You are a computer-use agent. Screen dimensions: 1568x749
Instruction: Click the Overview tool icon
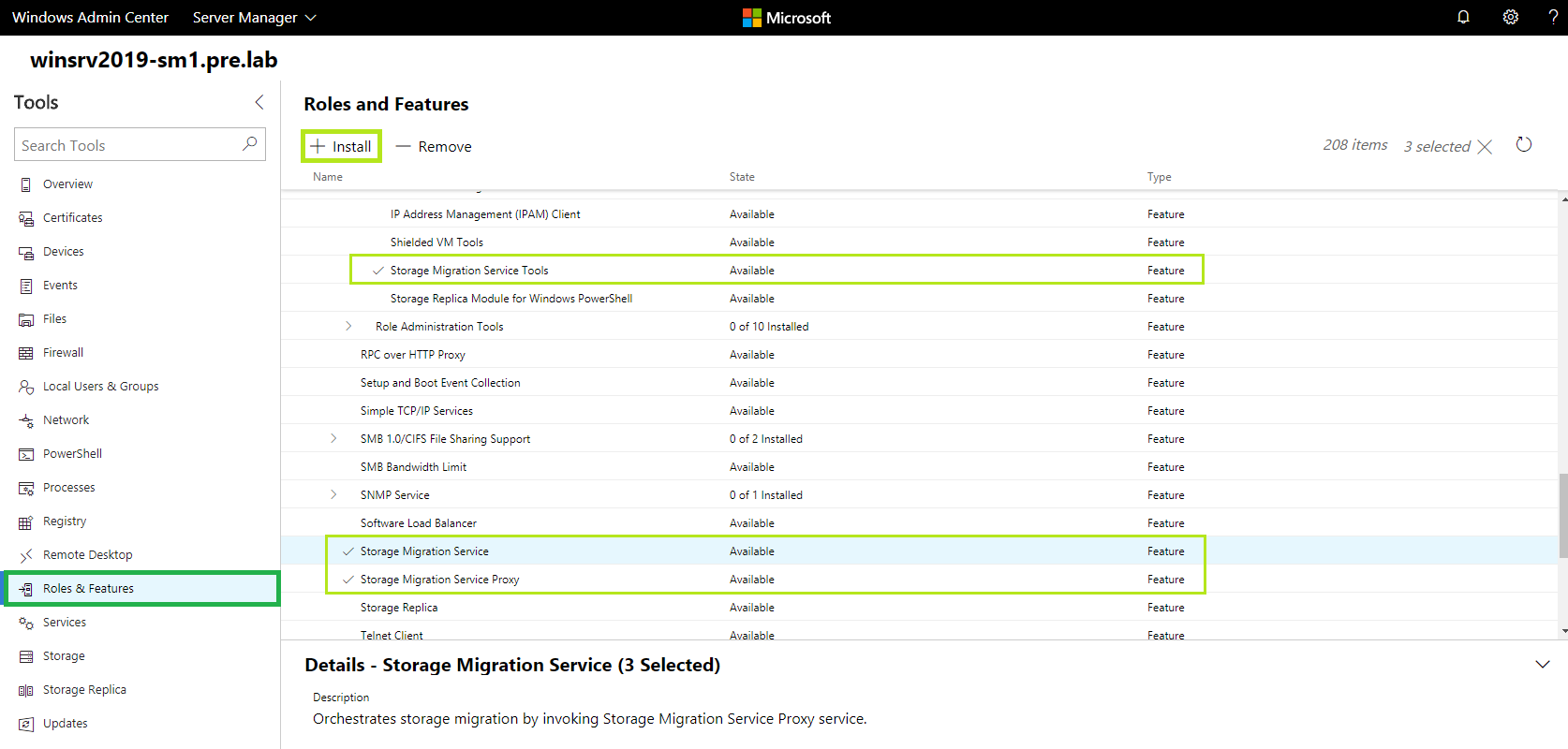click(x=26, y=184)
